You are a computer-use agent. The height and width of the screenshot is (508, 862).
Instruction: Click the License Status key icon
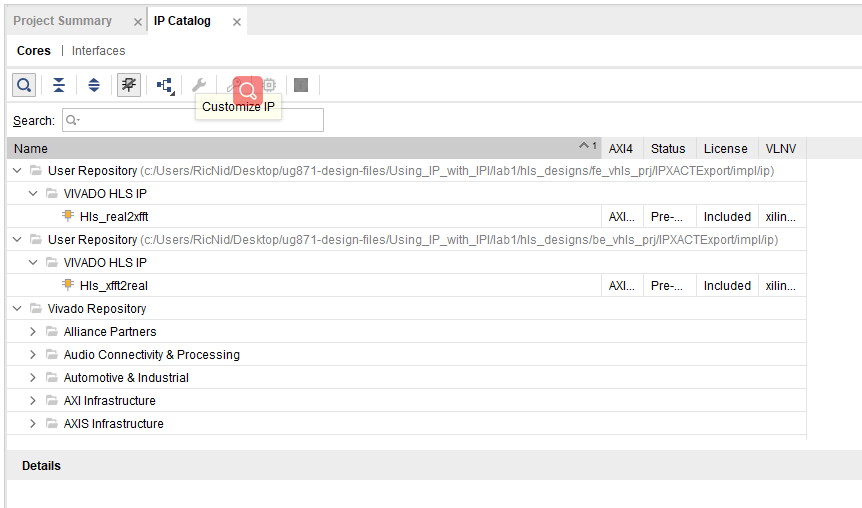coord(234,85)
